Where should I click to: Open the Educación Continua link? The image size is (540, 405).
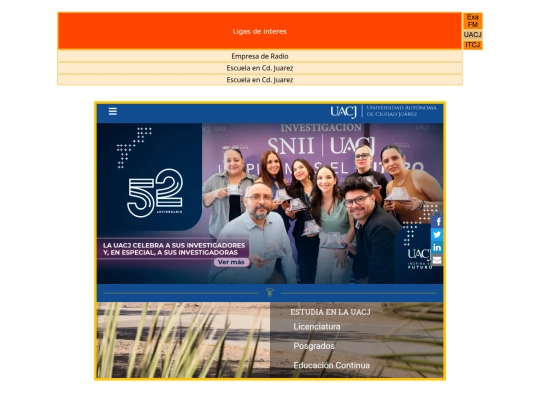[331, 365]
